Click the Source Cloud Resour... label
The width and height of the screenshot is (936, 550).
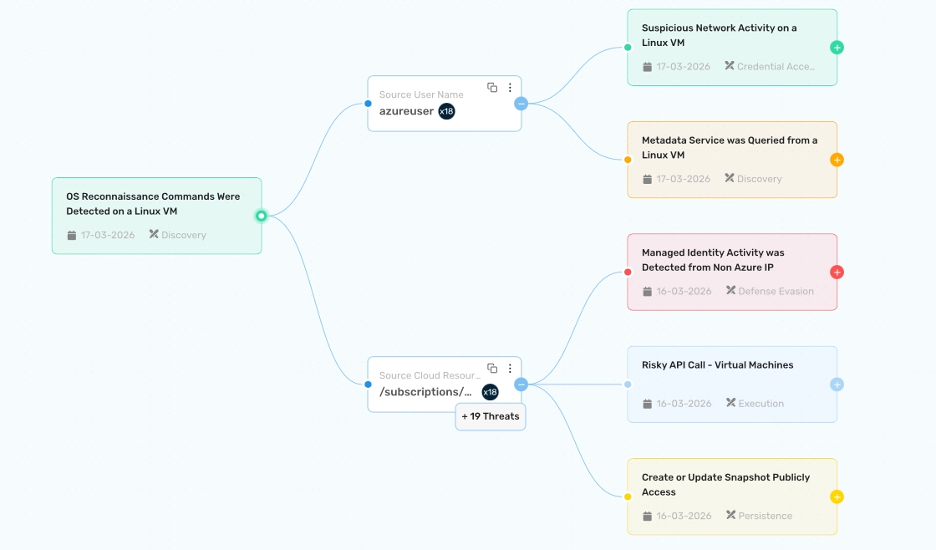[x=429, y=375]
